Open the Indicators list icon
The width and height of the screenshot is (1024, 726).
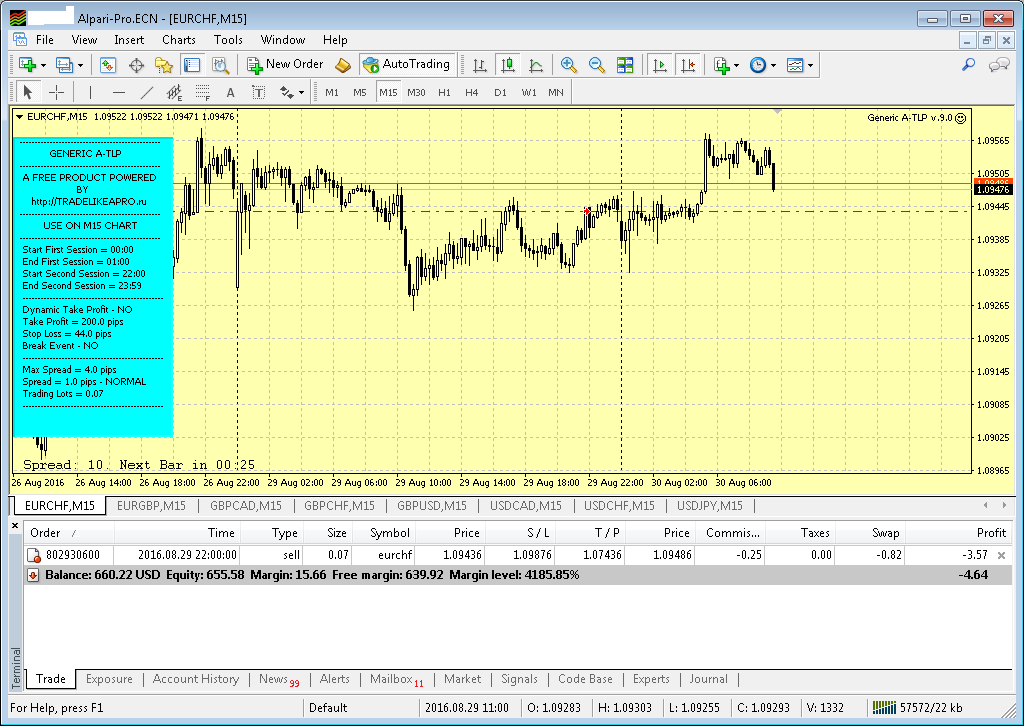(721, 65)
